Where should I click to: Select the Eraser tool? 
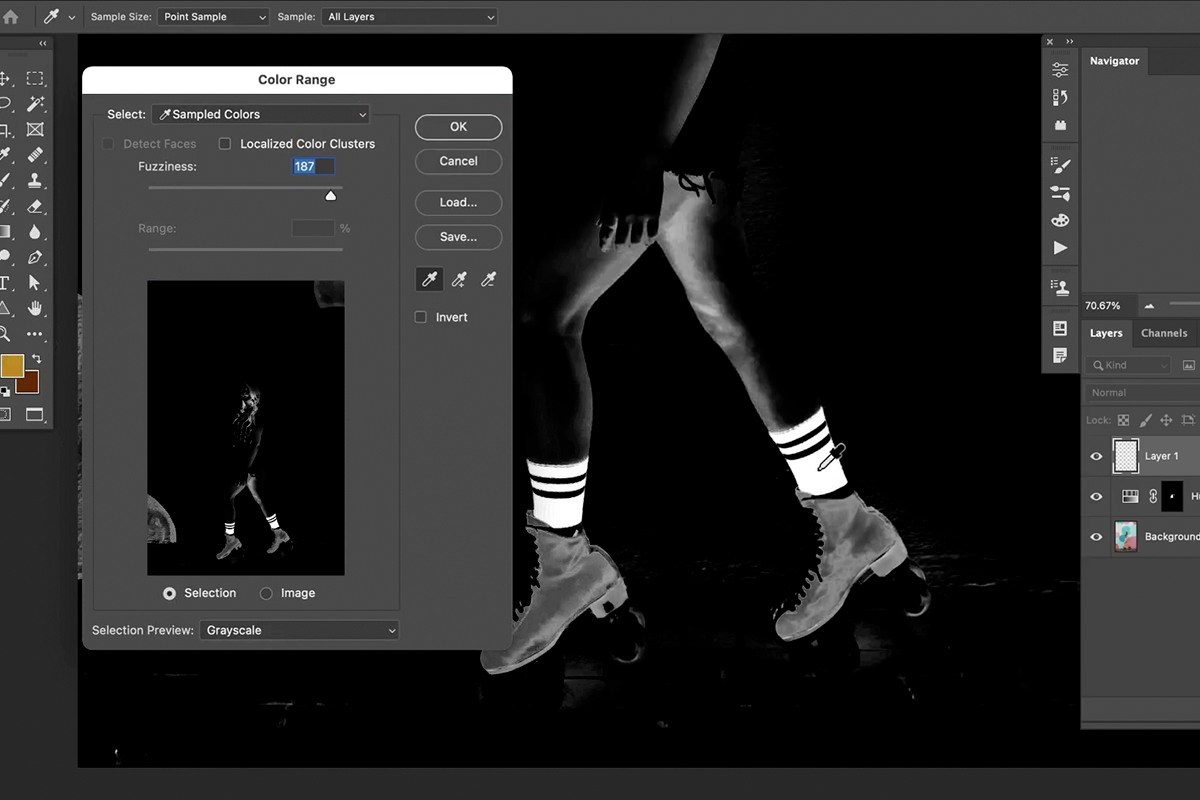[35, 206]
